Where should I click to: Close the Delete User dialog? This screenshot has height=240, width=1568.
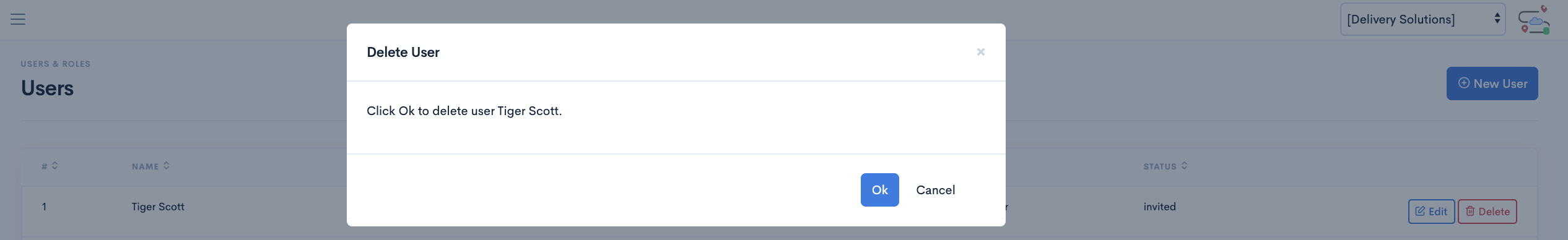[x=980, y=52]
